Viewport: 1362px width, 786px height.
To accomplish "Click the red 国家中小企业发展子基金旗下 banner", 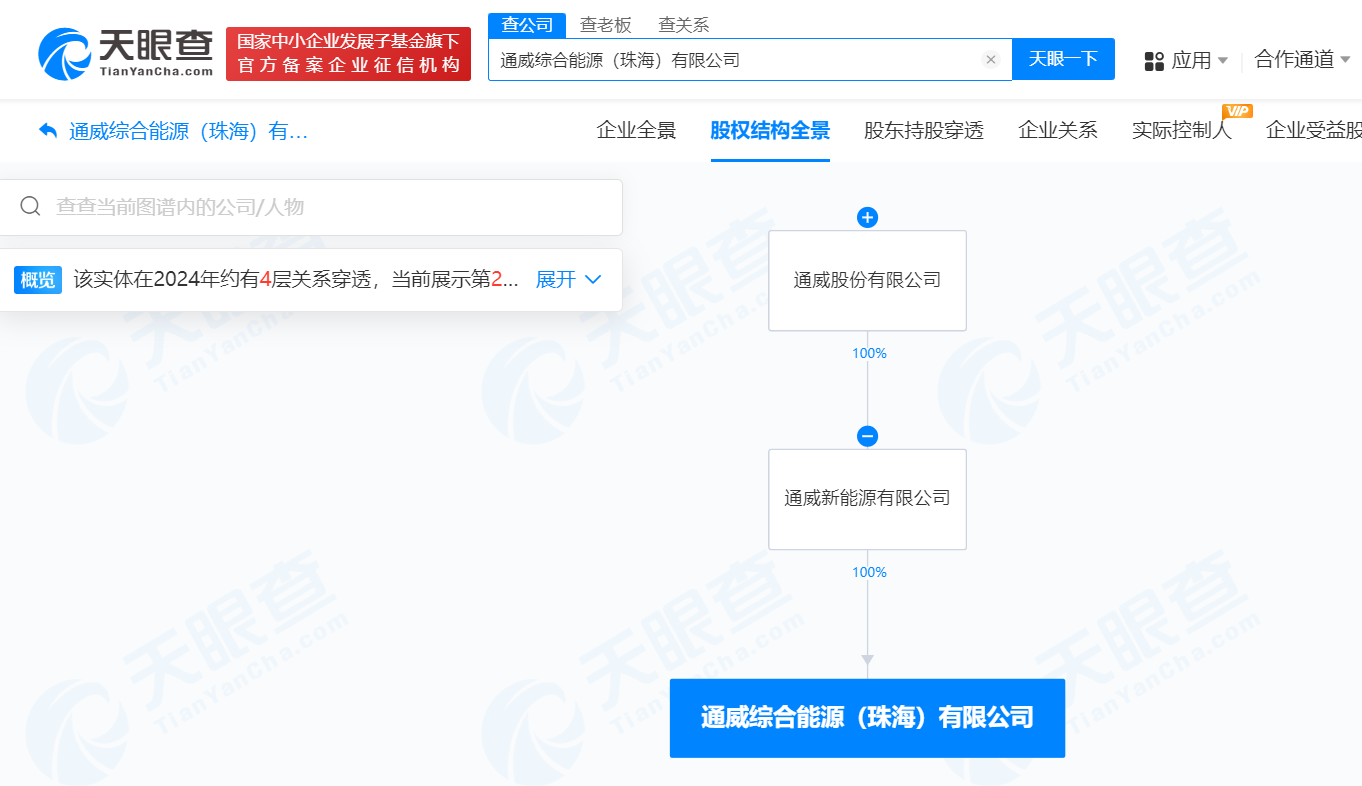I will 348,54.
